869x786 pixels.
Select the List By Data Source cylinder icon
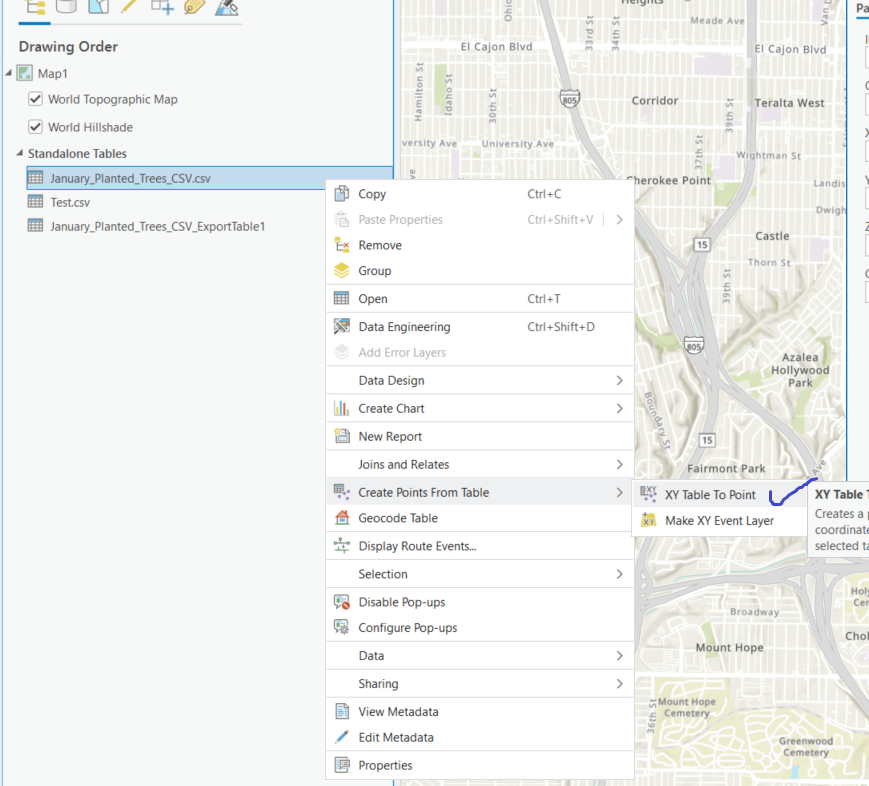pyautogui.click(x=67, y=6)
